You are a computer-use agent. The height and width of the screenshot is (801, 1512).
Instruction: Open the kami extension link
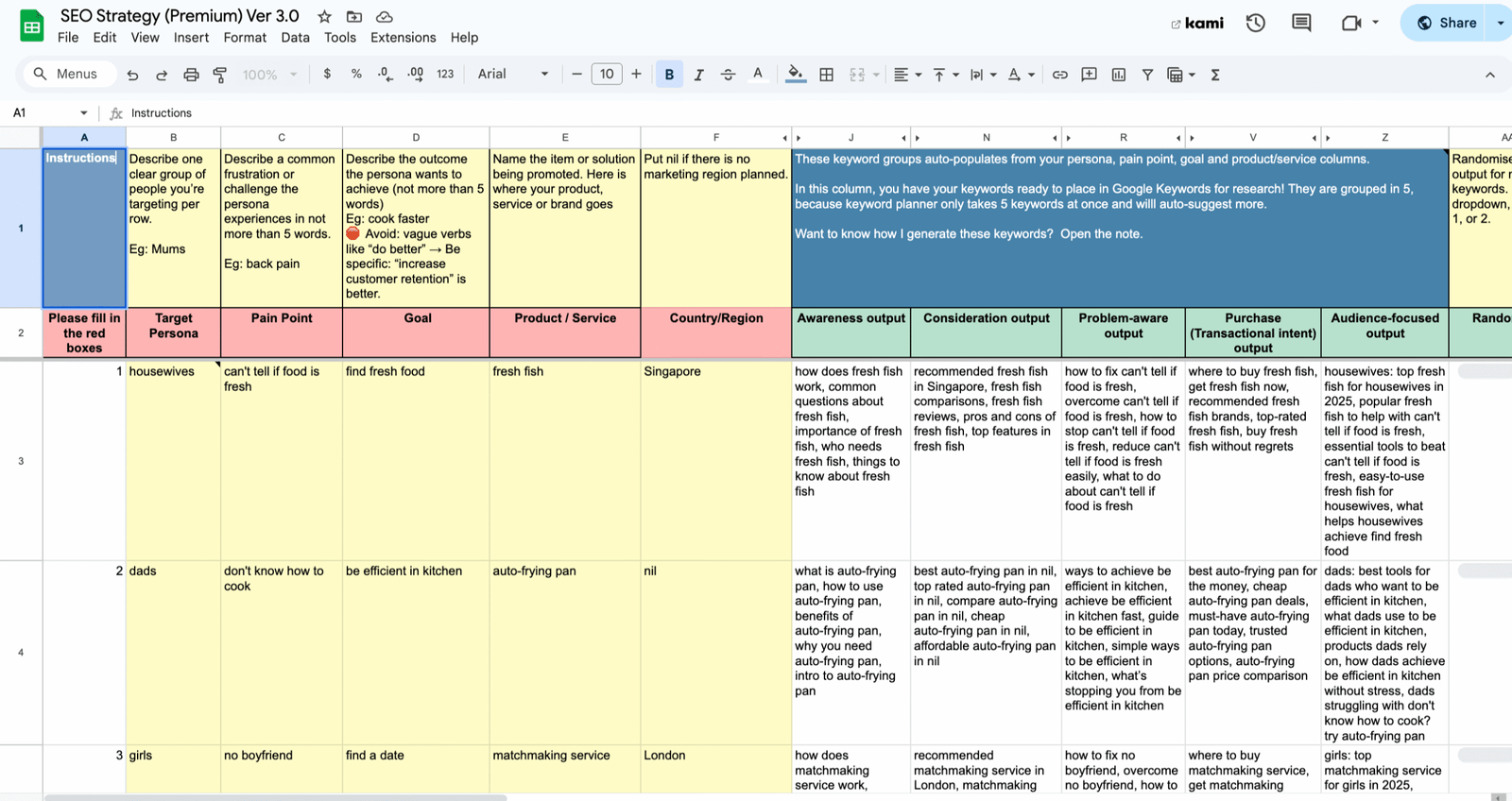(1197, 23)
